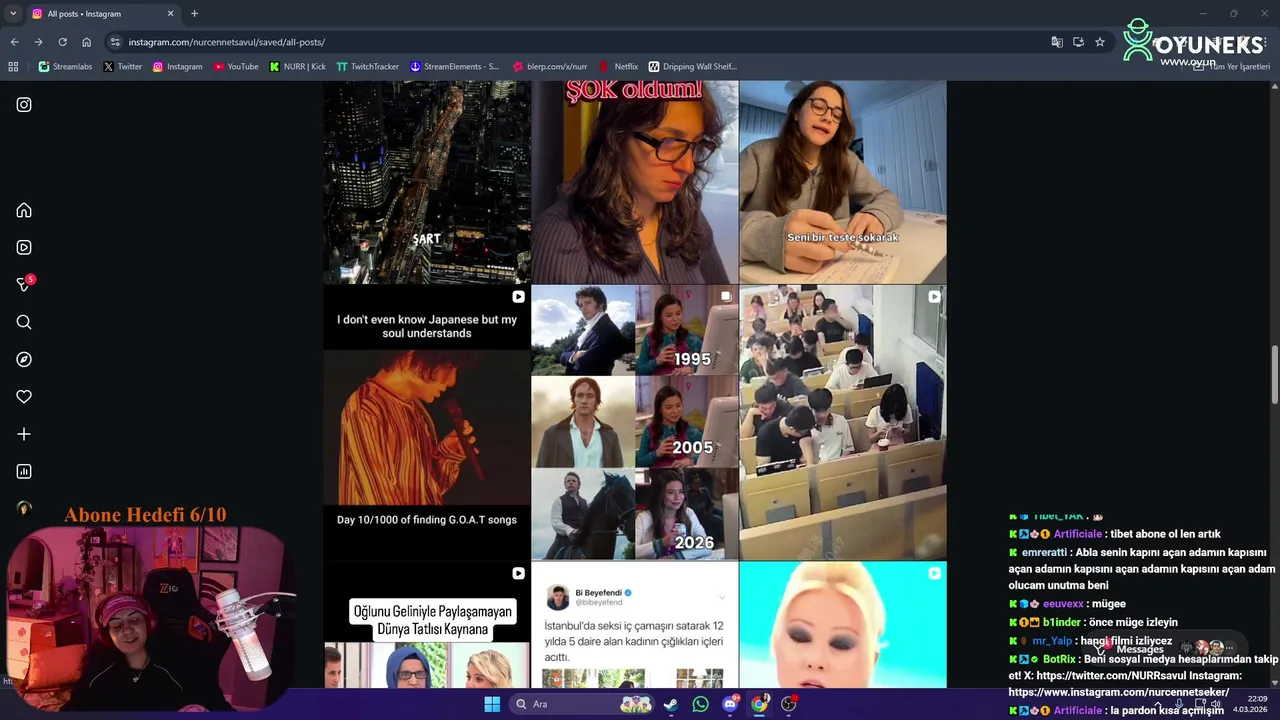Viewport: 1280px width, 720px height.
Task: Open the ŞART night city post
Action: [x=427, y=182]
